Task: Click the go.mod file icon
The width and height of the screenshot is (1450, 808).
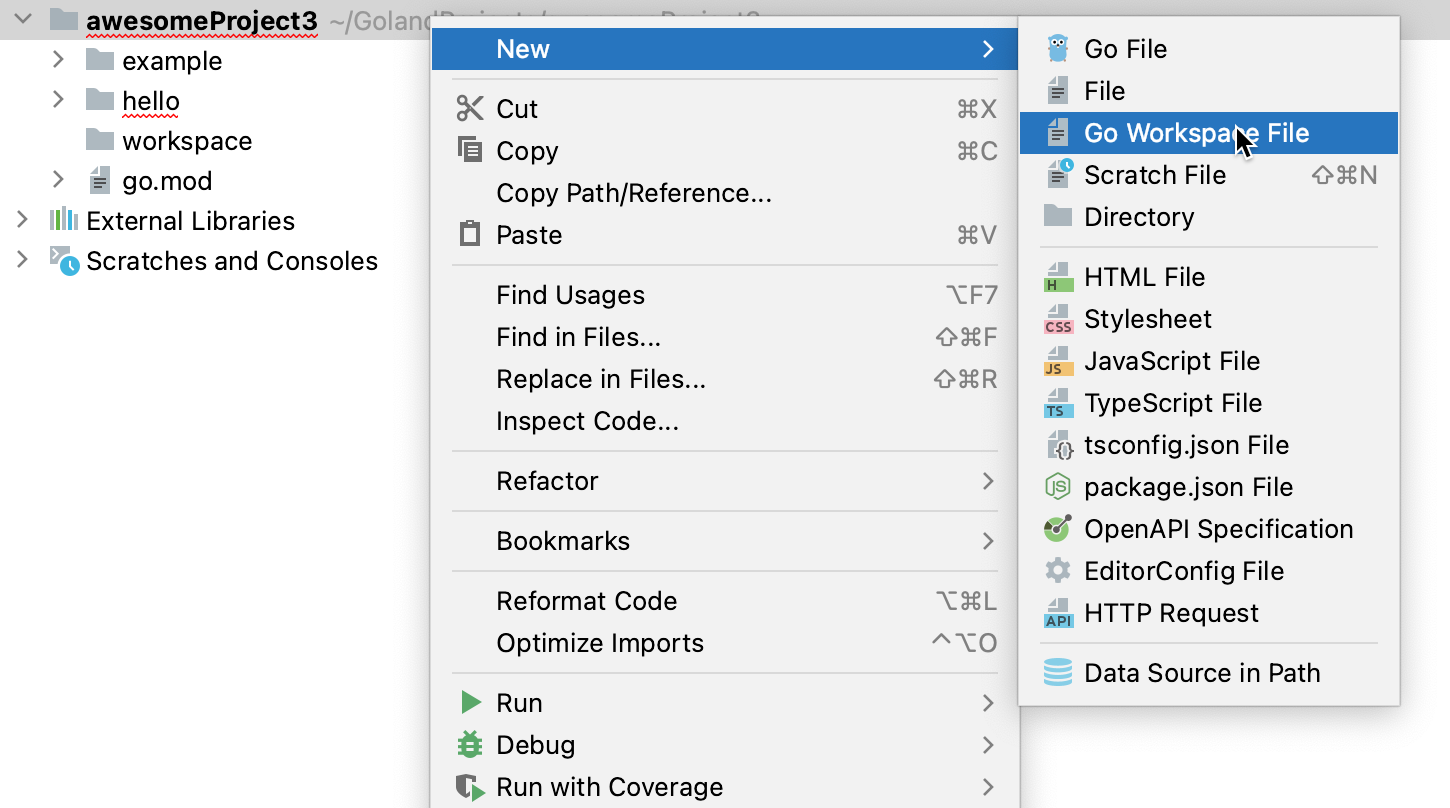Action: click(x=100, y=181)
